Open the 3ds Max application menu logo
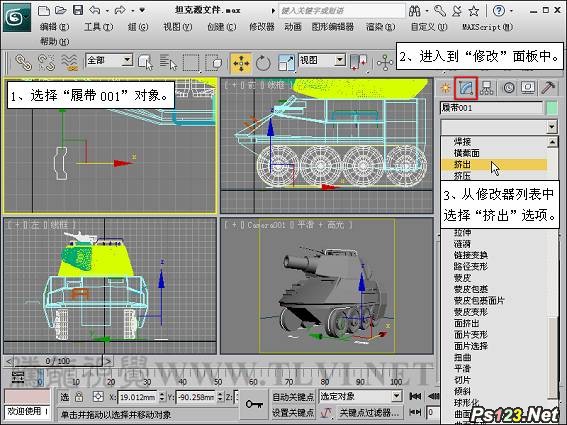 tap(17, 17)
